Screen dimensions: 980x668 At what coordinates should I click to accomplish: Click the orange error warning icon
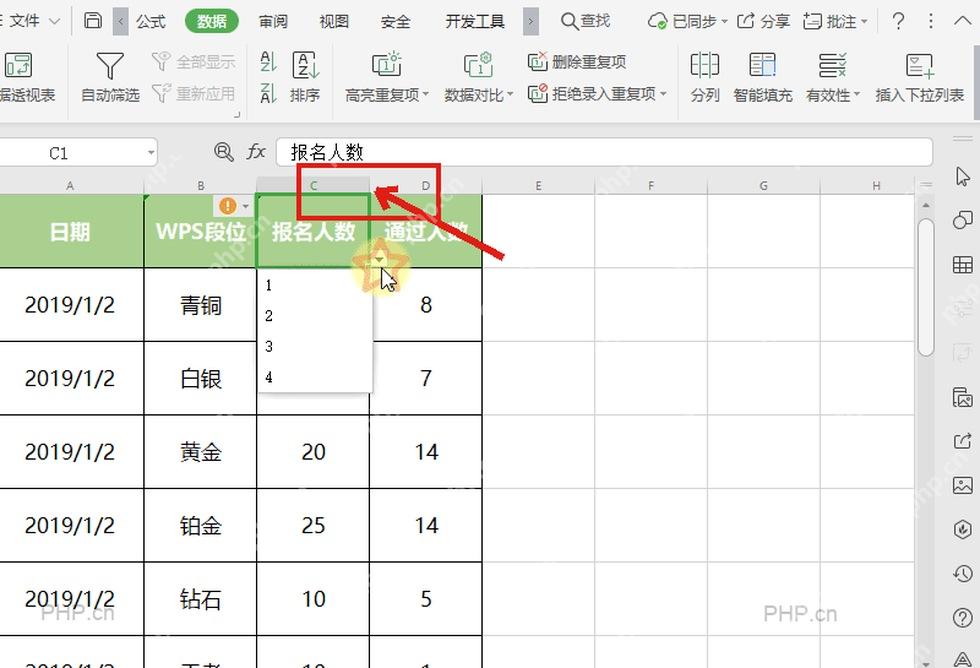coord(228,205)
